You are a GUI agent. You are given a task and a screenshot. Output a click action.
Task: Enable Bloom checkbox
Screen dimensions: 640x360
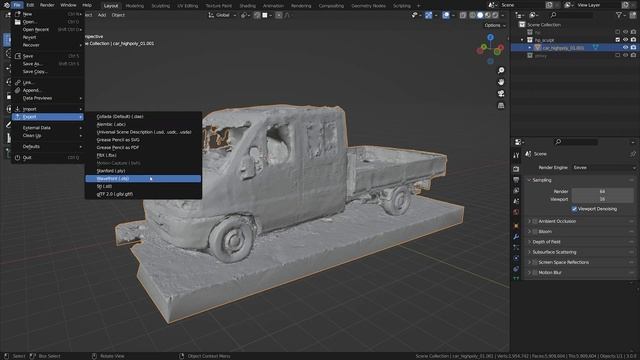point(535,231)
